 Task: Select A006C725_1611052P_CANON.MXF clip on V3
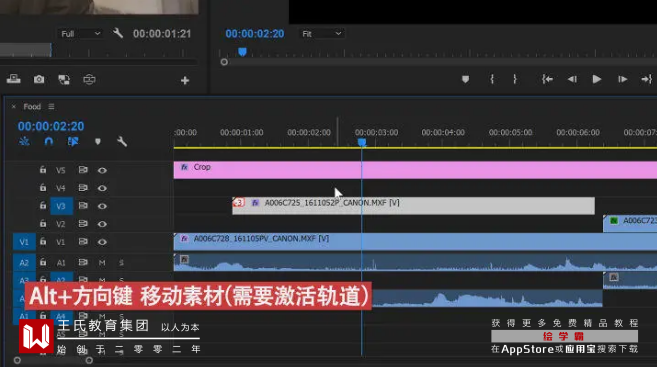pyautogui.click(x=413, y=206)
